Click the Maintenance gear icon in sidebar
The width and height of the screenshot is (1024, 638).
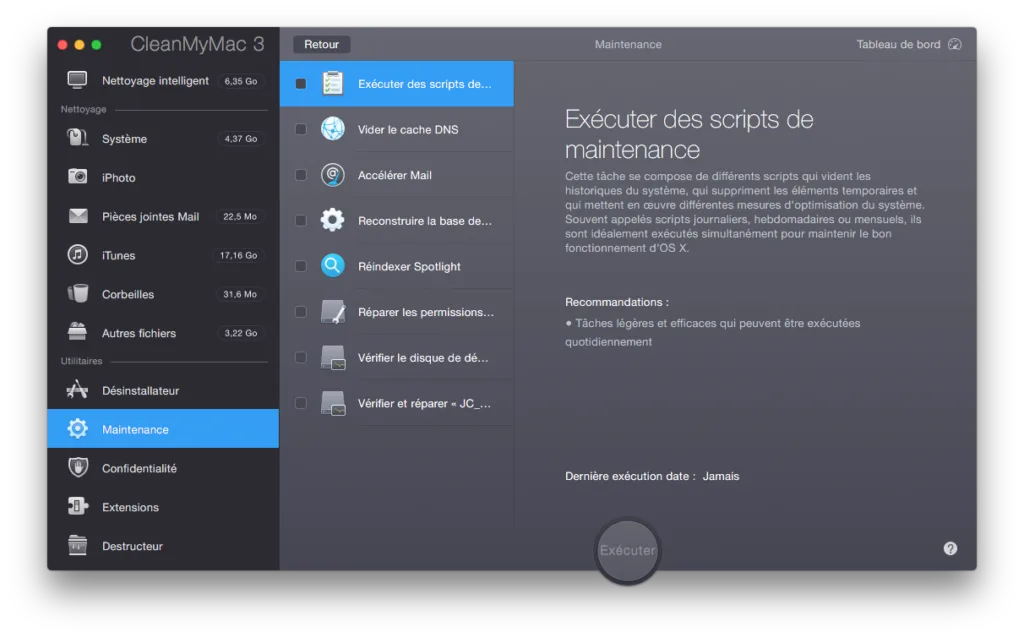[x=77, y=428]
